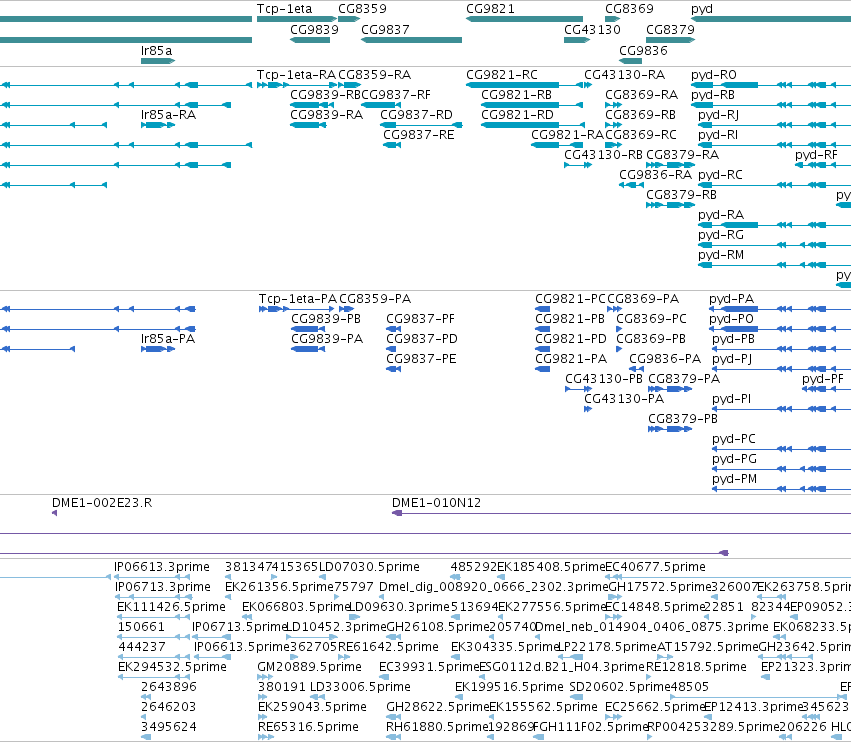The height and width of the screenshot is (742, 851).
Task: Select the Tcp-1eta-PA protein label
Action: [297, 299]
